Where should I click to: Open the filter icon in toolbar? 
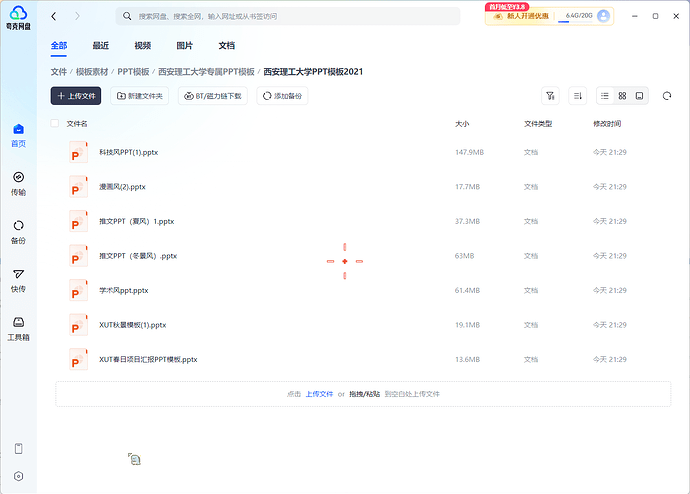coord(550,96)
